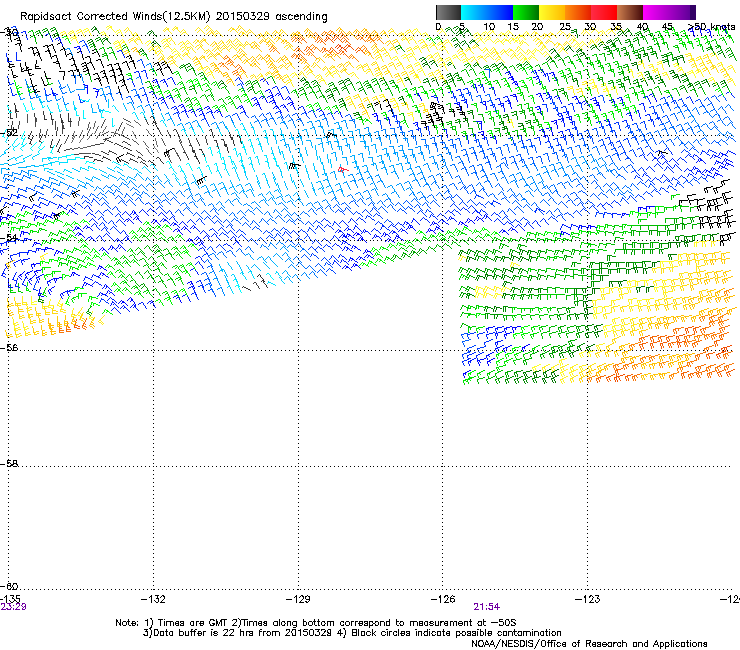Click the red wind barb near -128 longitude
This screenshot has height=650, width=740.
tap(343, 169)
